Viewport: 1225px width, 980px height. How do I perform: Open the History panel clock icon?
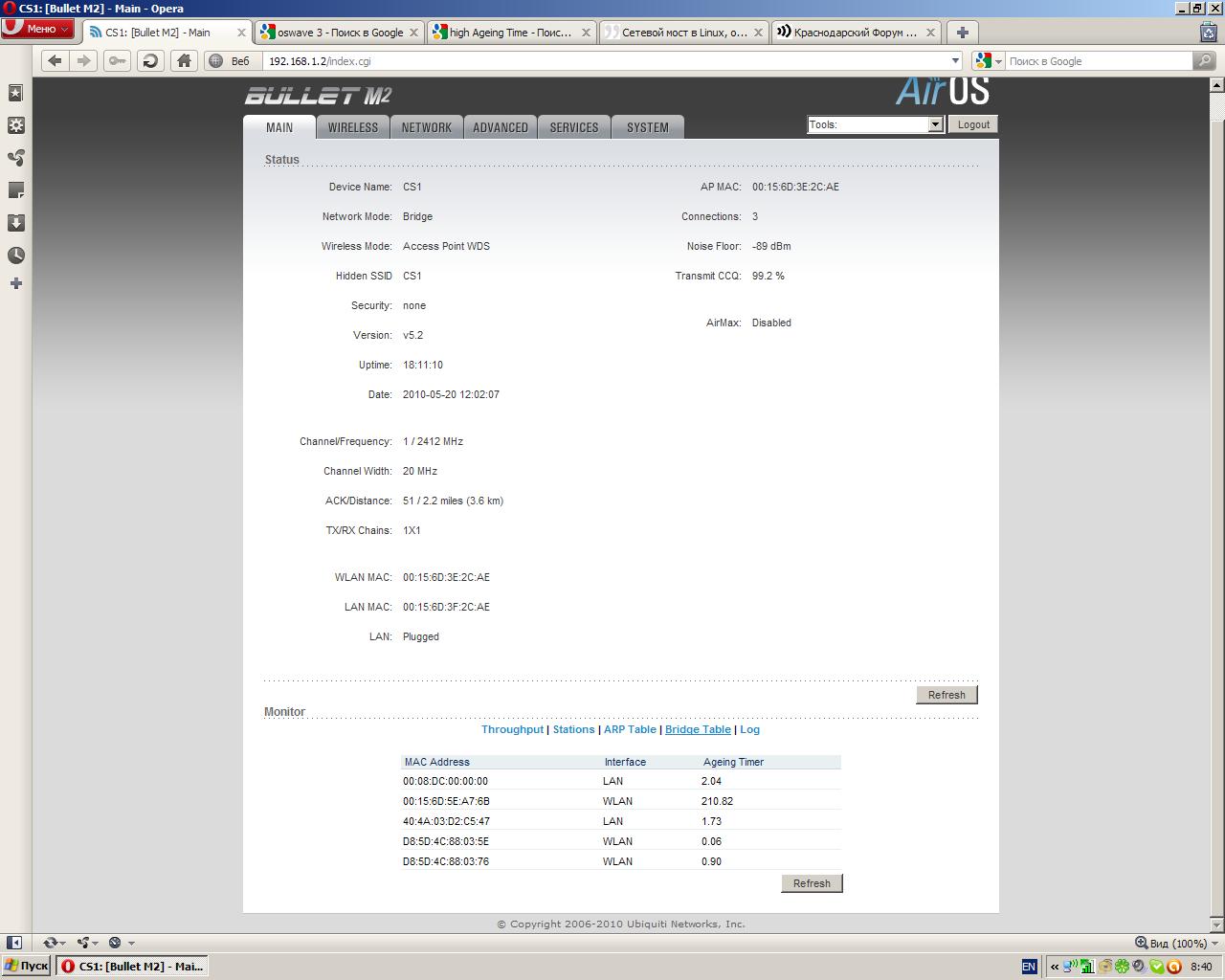click(x=15, y=256)
